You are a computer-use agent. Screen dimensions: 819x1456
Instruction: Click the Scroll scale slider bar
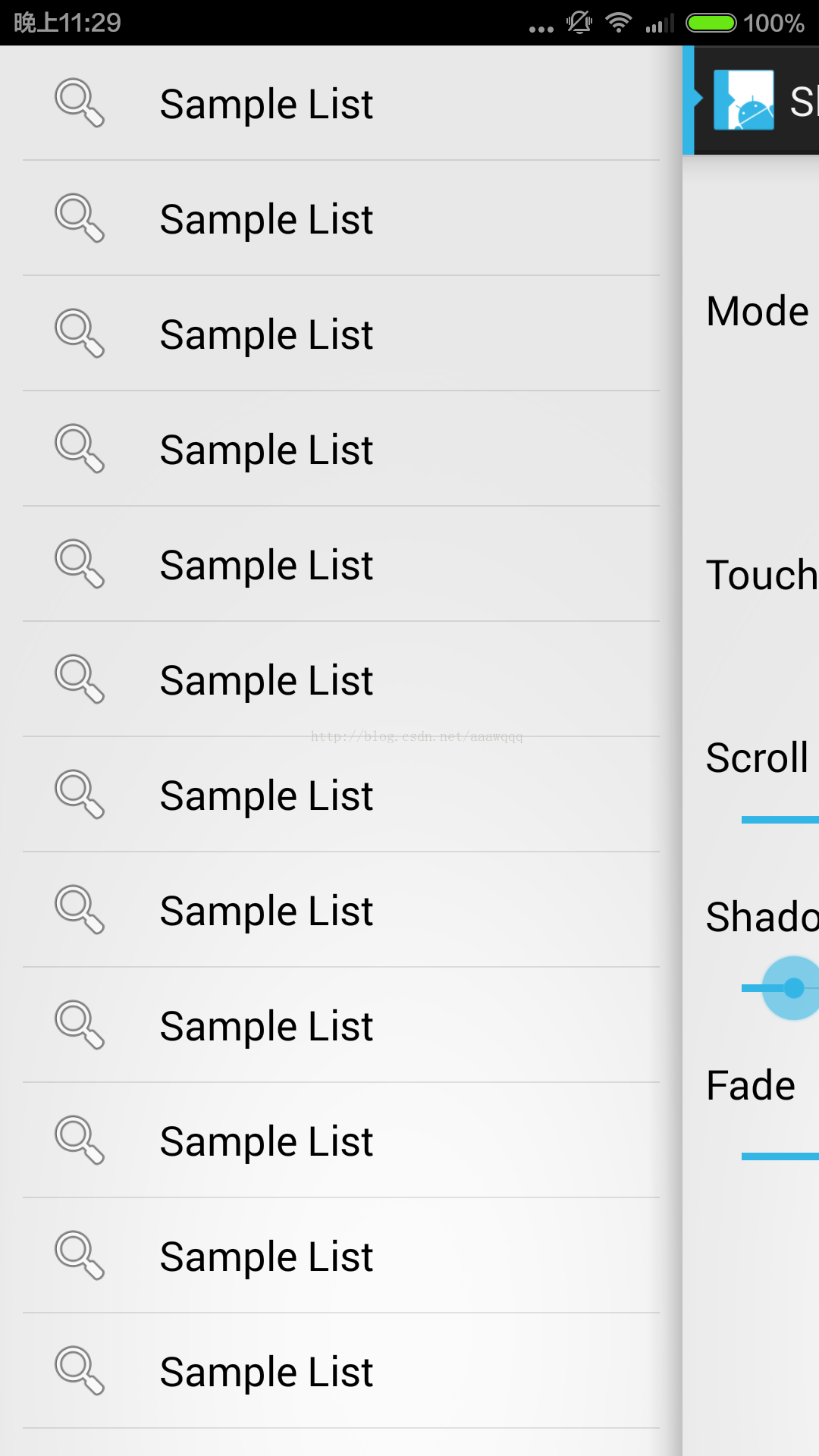coord(780,820)
